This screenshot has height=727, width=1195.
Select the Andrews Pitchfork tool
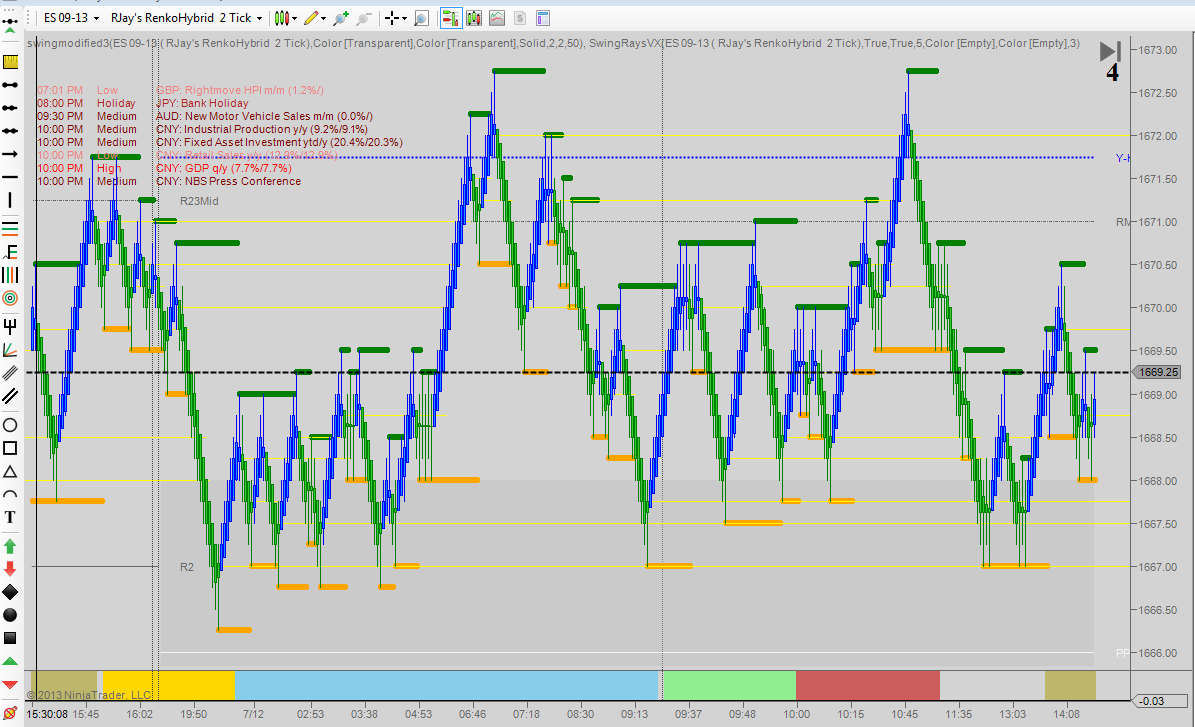click(x=10, y=327)
